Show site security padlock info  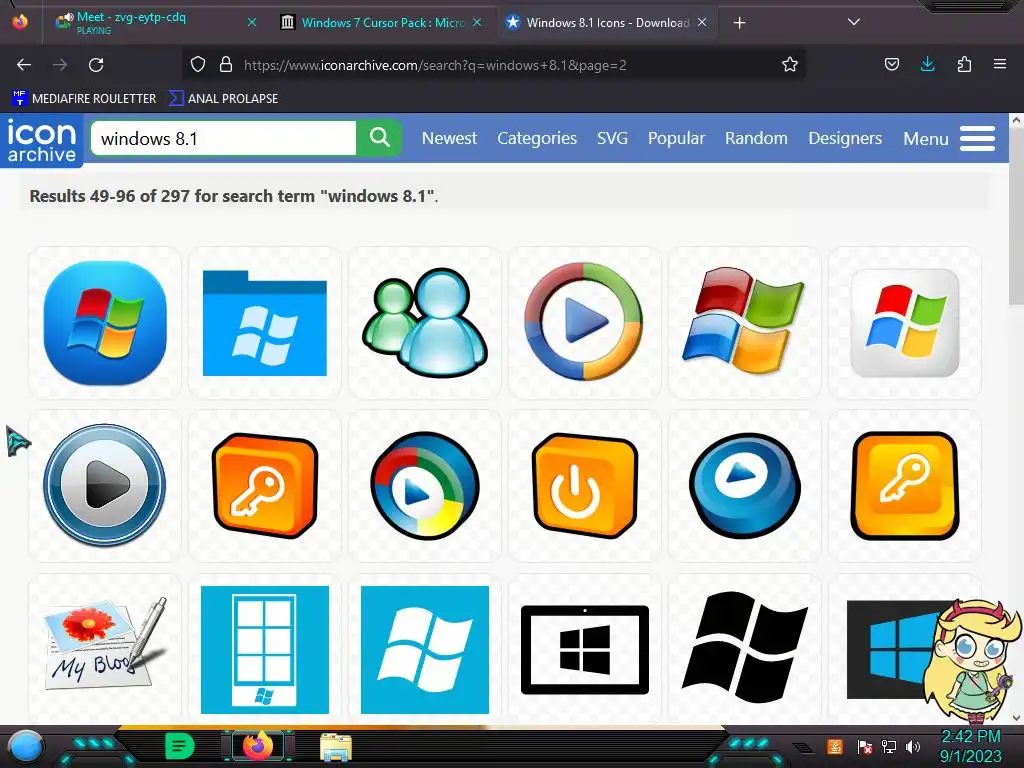click(x=226, y=64)
